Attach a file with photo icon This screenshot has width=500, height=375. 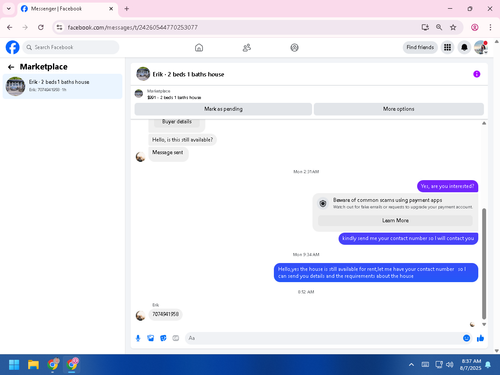coord(151,338)
